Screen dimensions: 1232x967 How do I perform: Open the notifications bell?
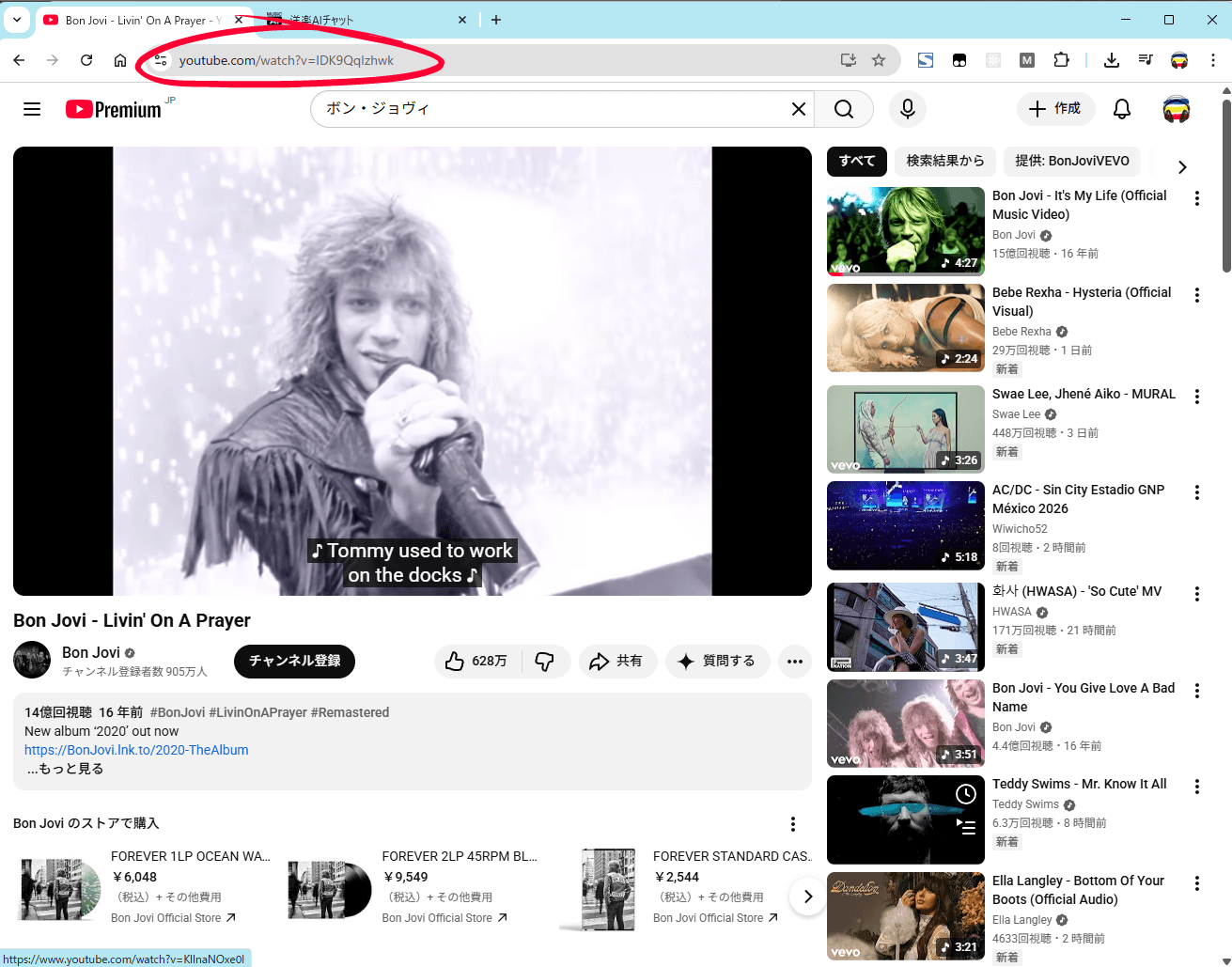(x=1122, y=109)
